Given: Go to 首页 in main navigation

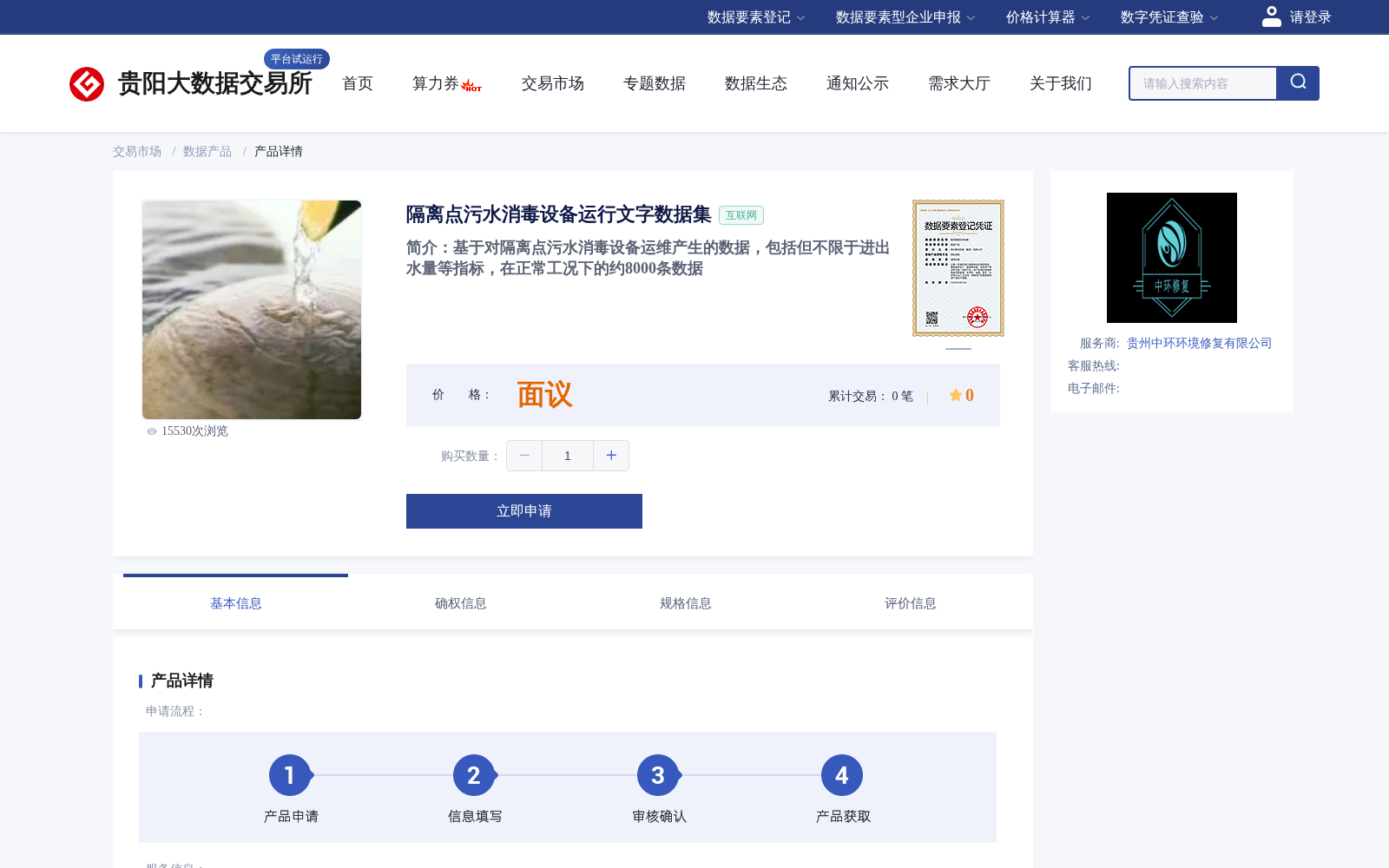Looking at the screenshot, I should (x=358, y=83).
